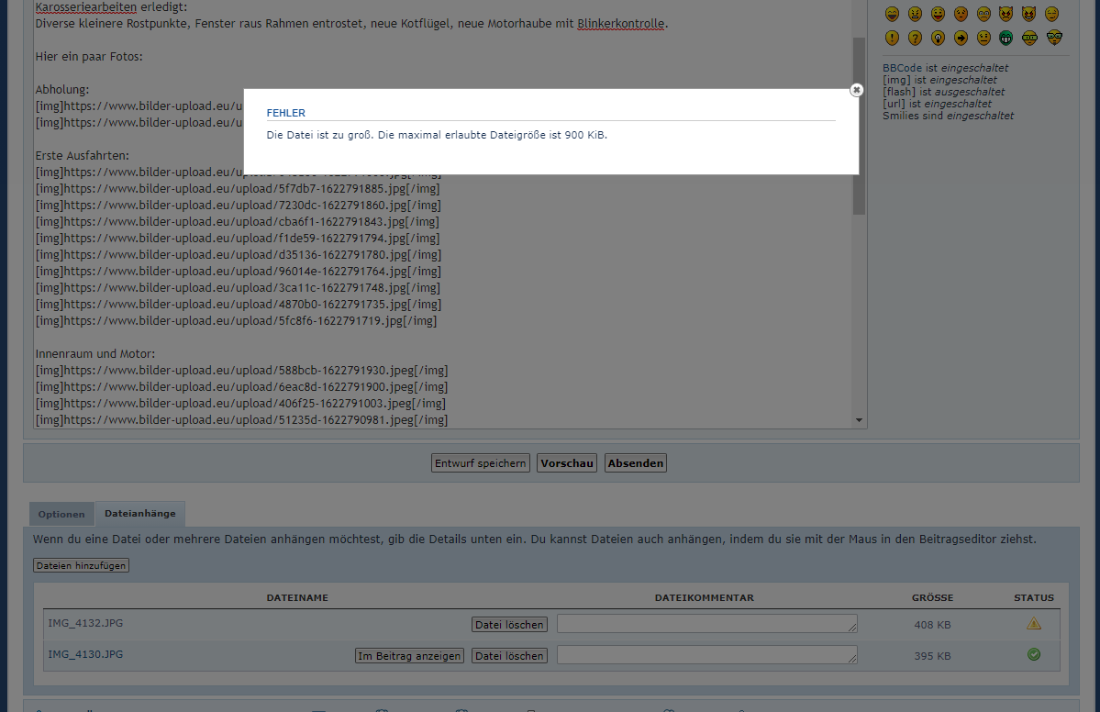Image resolution: width=1100 pixels, height=712 pixels.
Task: Insert the lightbulb idea smiley
Action: (x=937, y=38)
